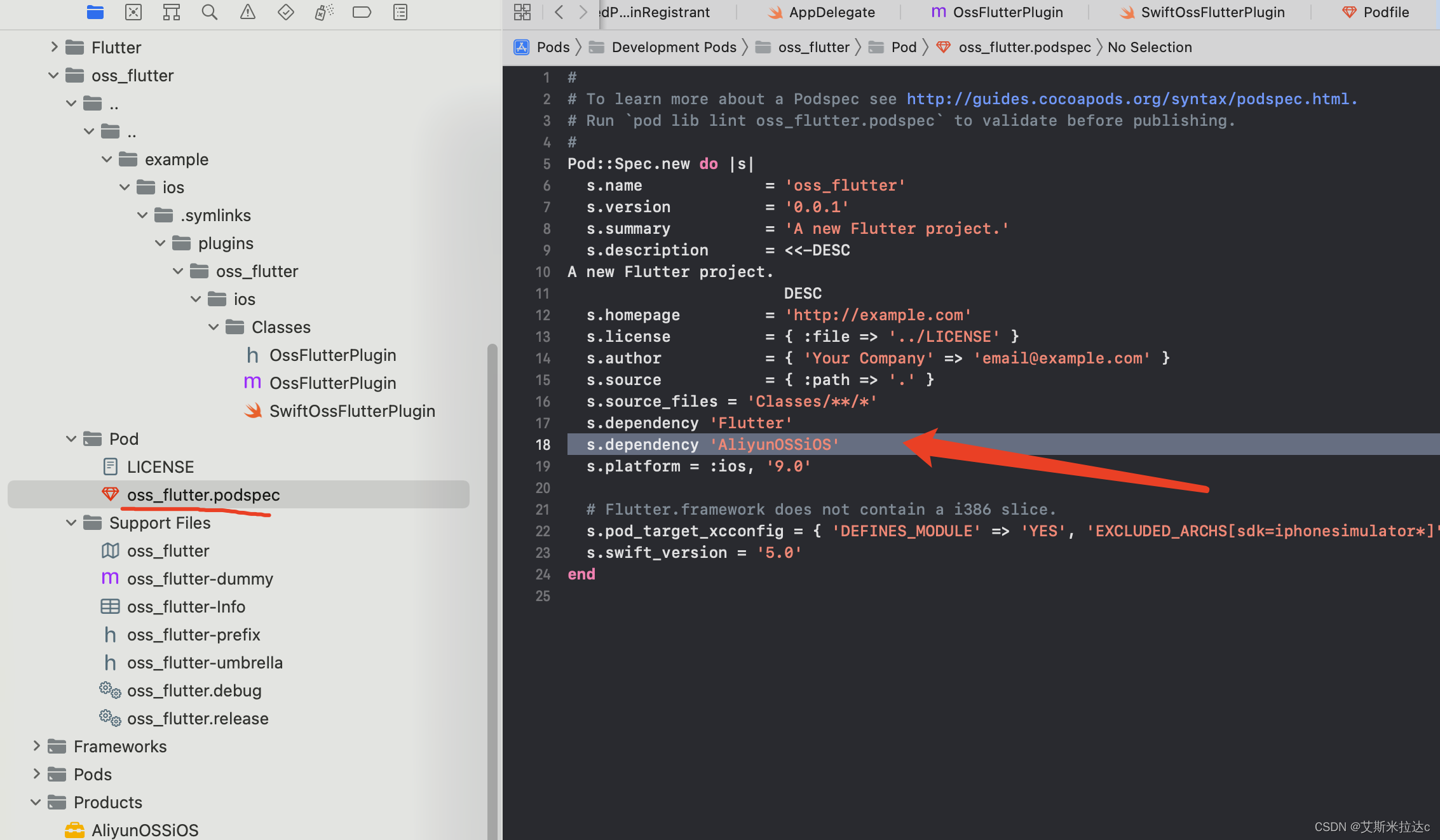Viewport: 1440px width, 840px height.
Task: Open the Project navigator folder icon
Action: point(95,12)
